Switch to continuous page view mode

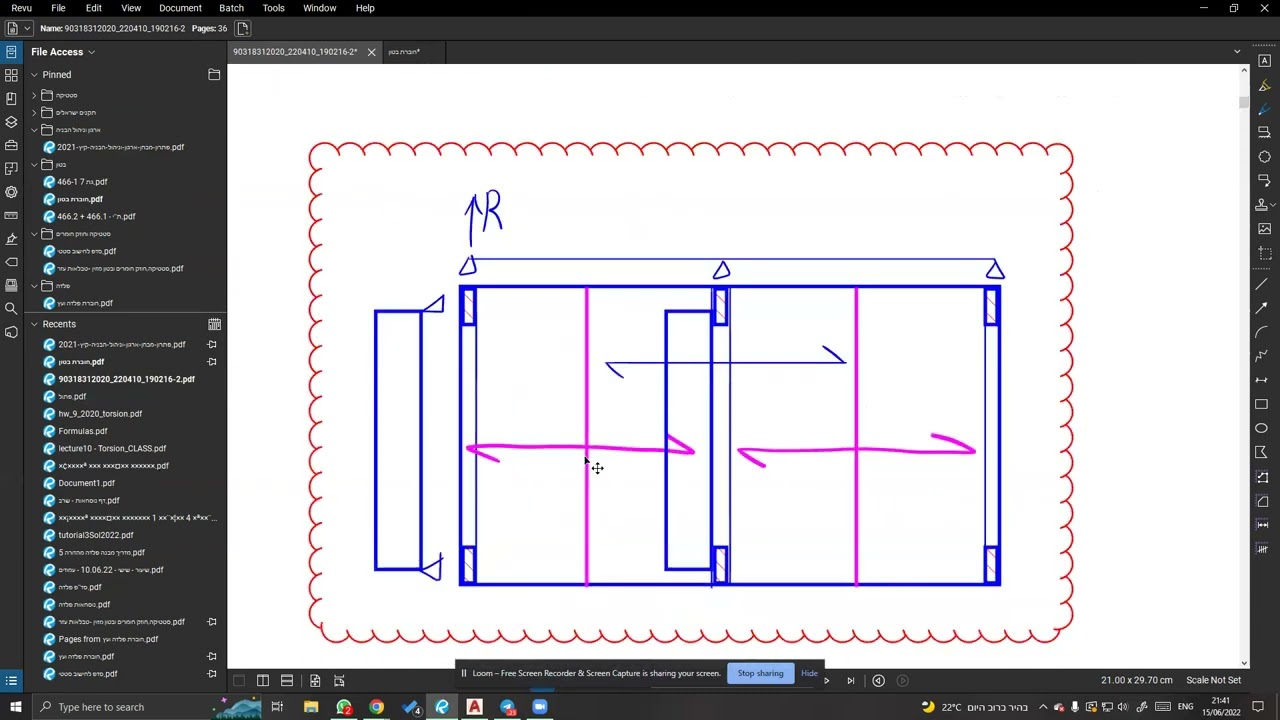coord(287,681)
